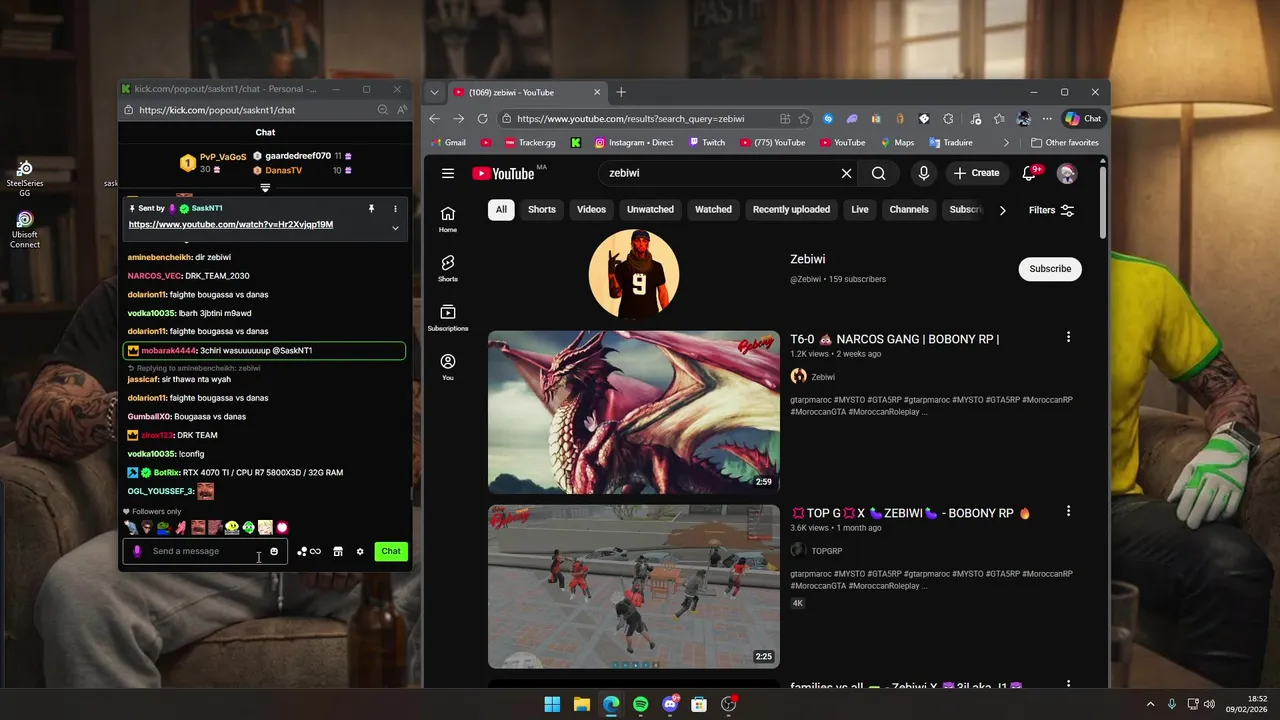
Task: Open Edge Copilot Chat button
Action: coord(1083,118)
